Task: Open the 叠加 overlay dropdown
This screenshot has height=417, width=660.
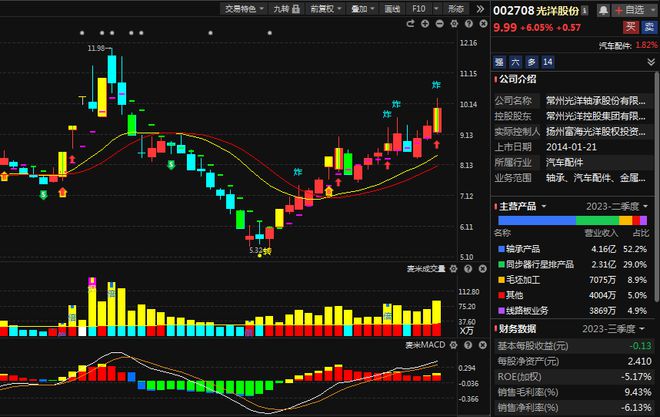Action: coord(363,9)
